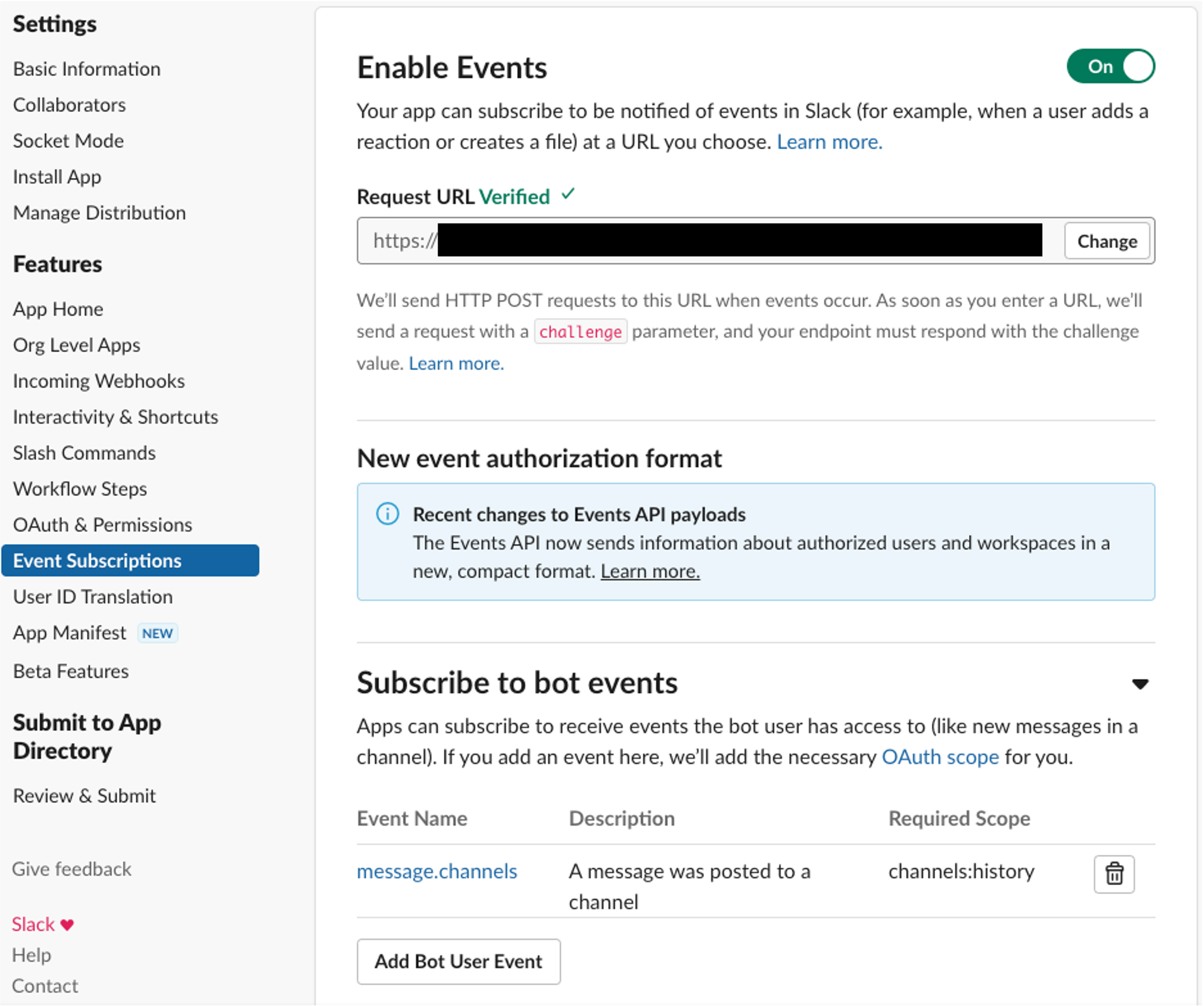Navigate to Slash Commands
The height and width of the screenshot is (1006, 1204).
tap(83, 453)
